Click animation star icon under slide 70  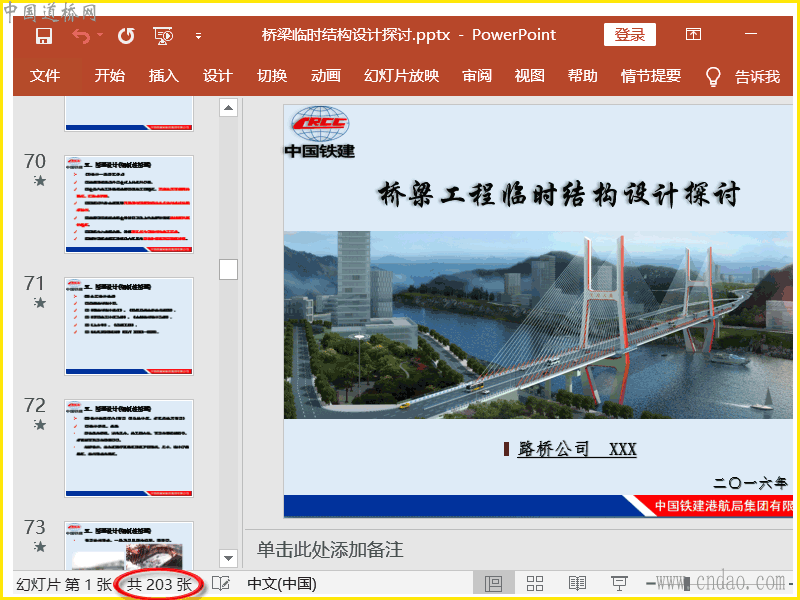coord(40,181)
